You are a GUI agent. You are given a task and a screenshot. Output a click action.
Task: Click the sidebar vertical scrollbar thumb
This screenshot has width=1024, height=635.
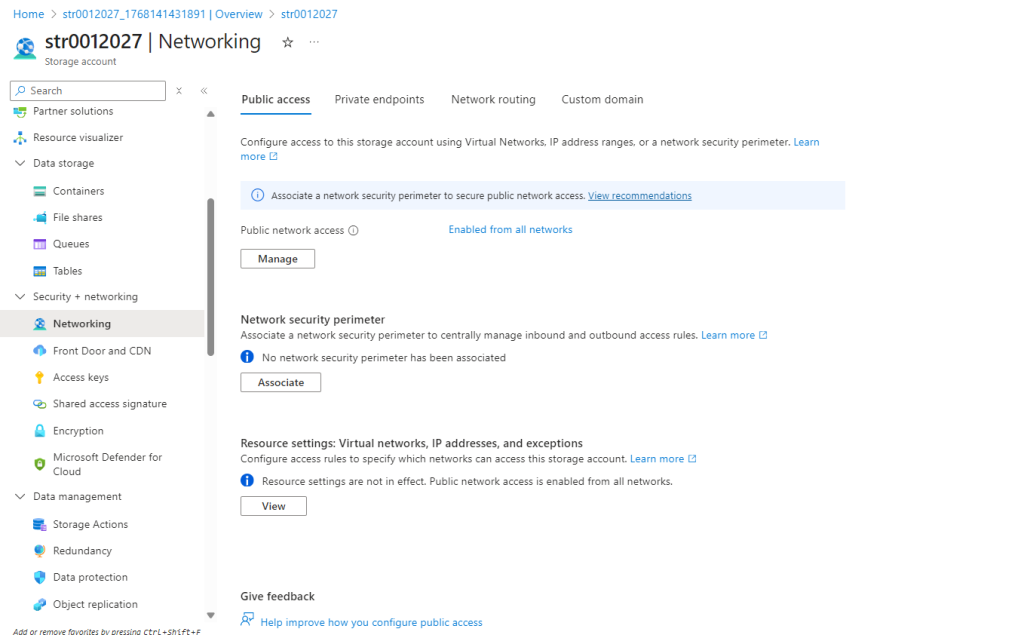(210, 275)
